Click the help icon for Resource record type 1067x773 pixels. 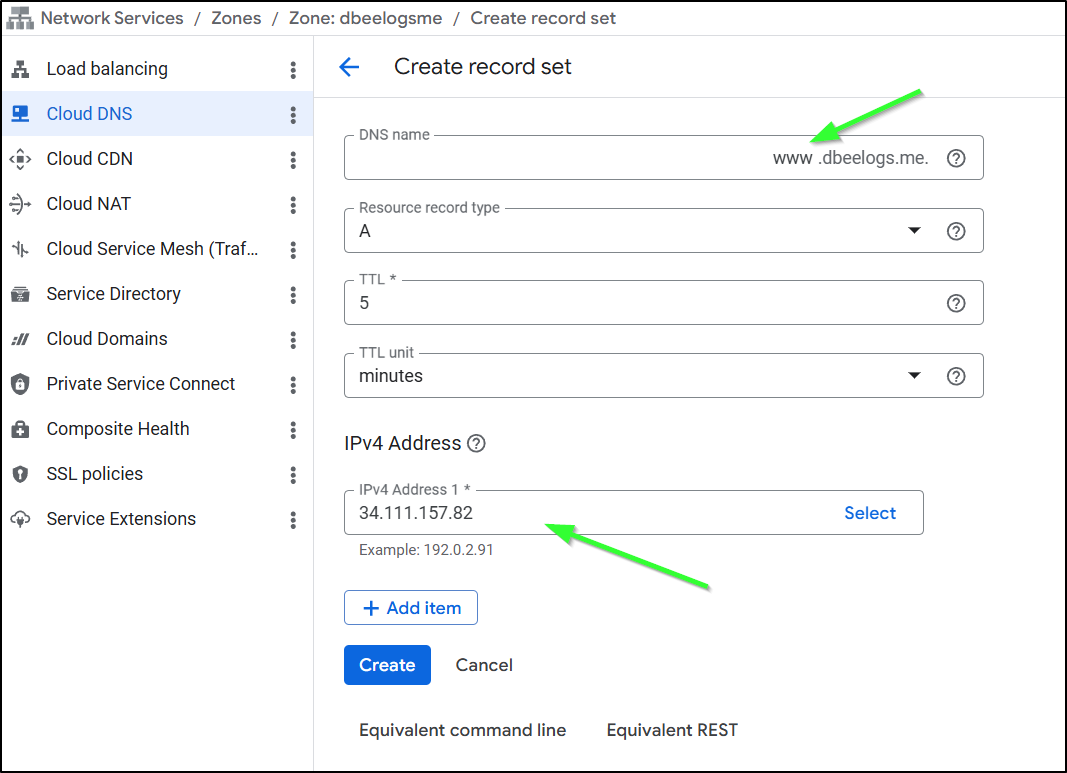coord(956,231)
